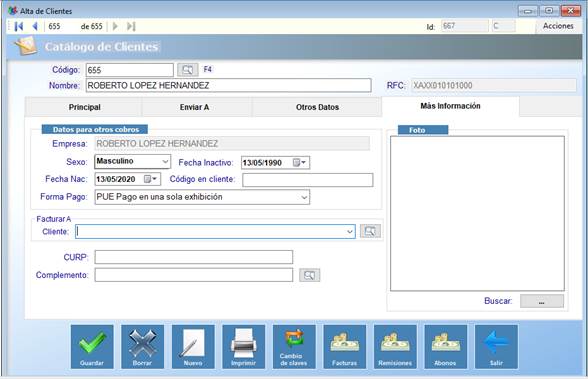
Task: Open the Abonos button
Action: coord(446,347)
